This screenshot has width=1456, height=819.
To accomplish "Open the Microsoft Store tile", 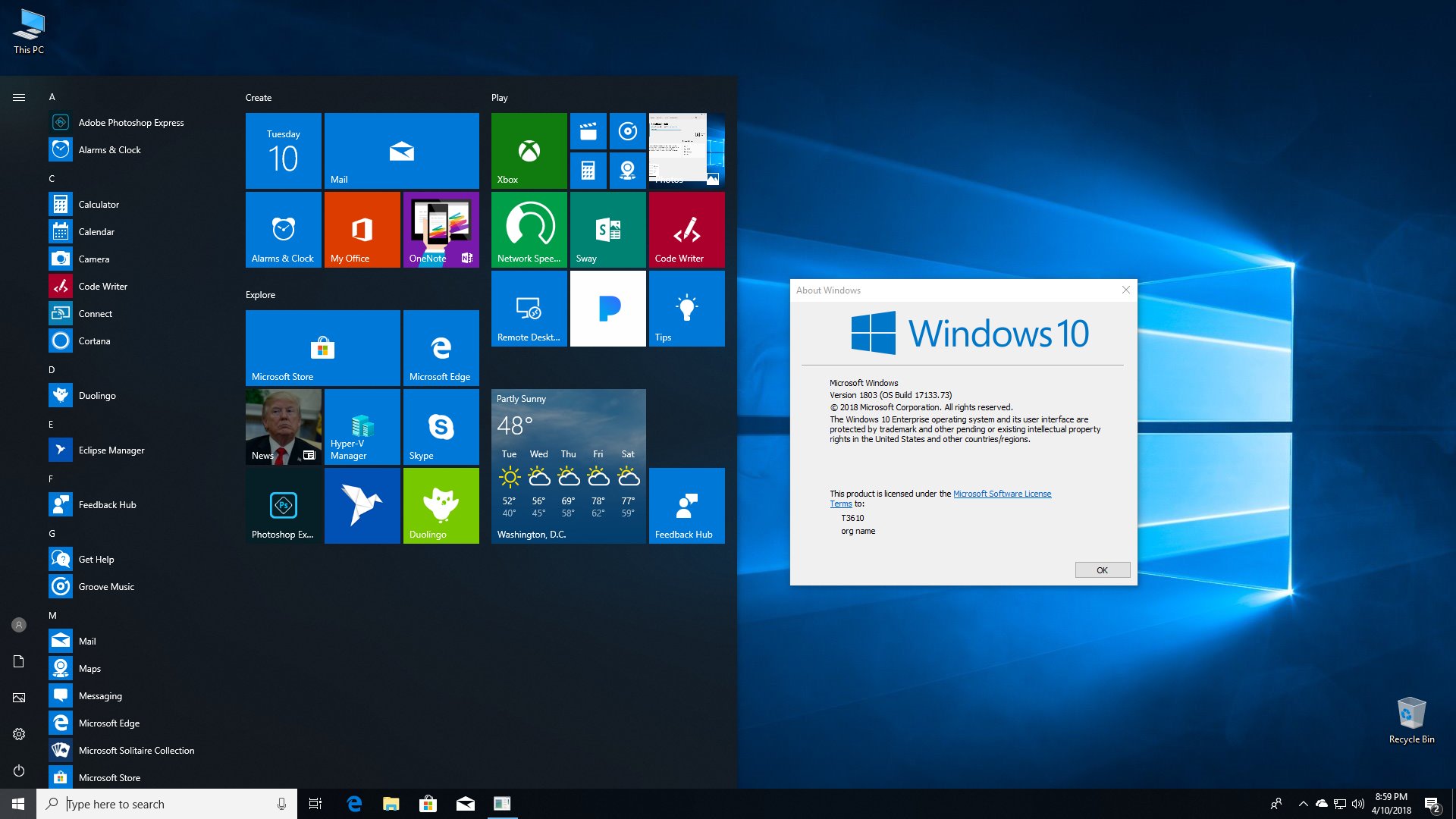I will pyautogui.click(x=323, y=348).
